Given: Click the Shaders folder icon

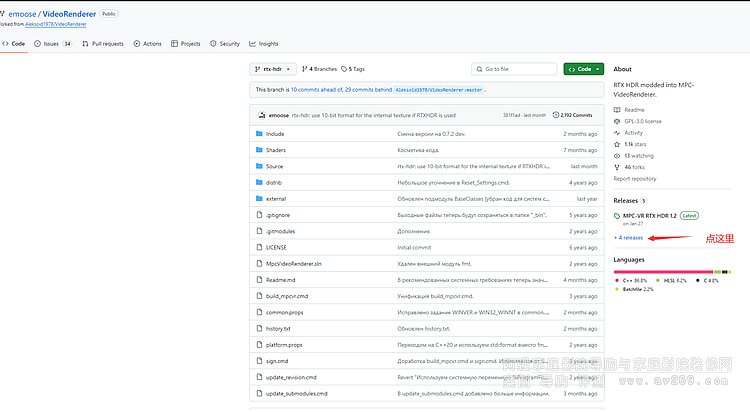Looking at the screenshot, I should point(258,149).
